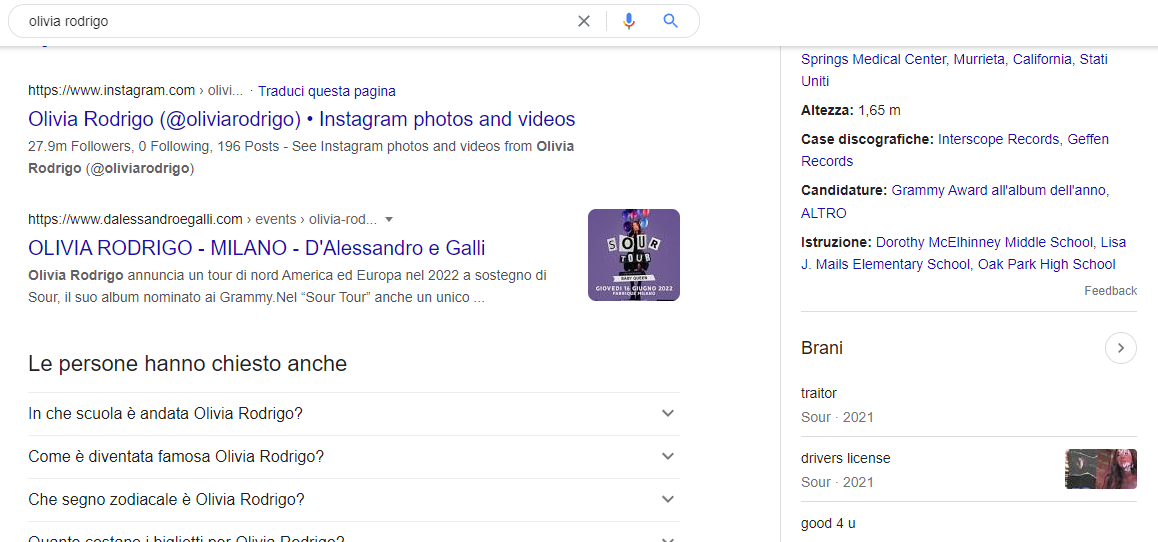
Task: Open Oak Park High School link
Action: 1046,264
